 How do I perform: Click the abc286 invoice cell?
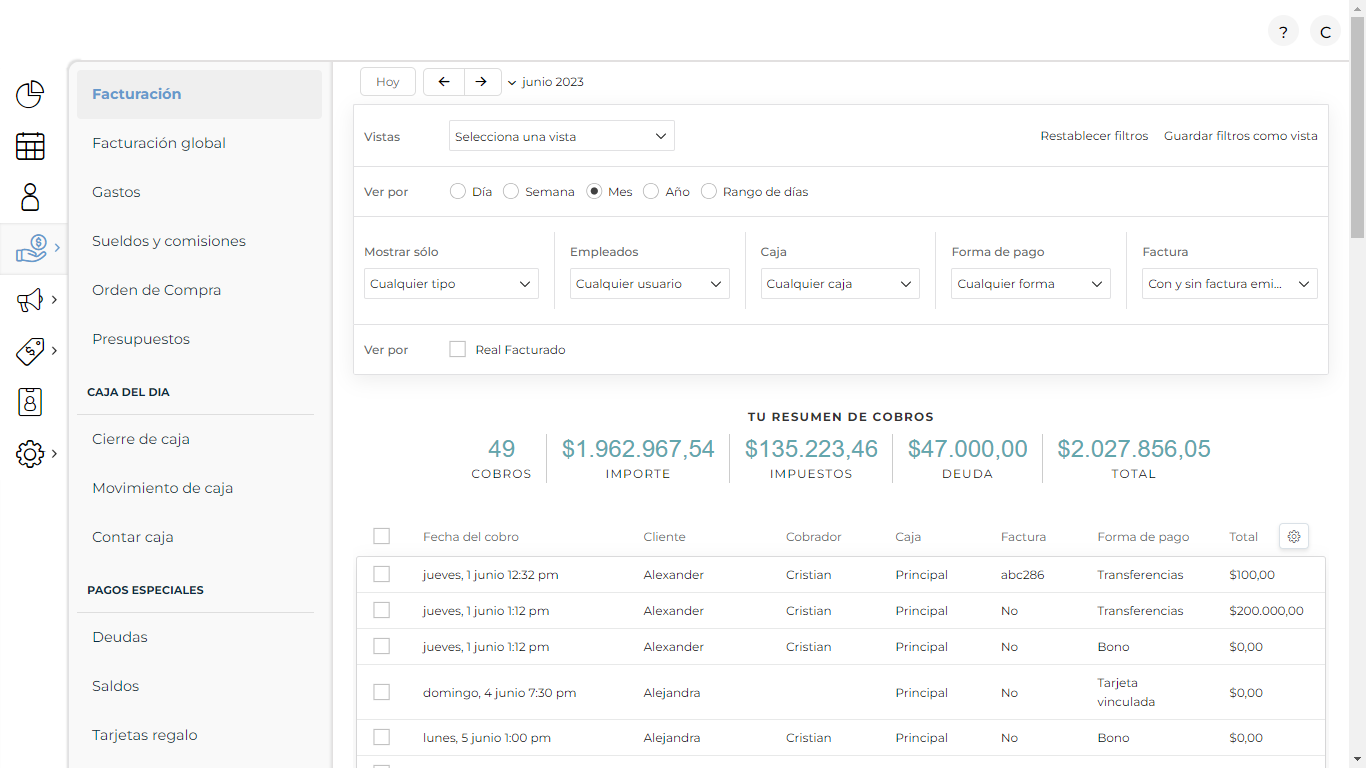point(1023,575)
